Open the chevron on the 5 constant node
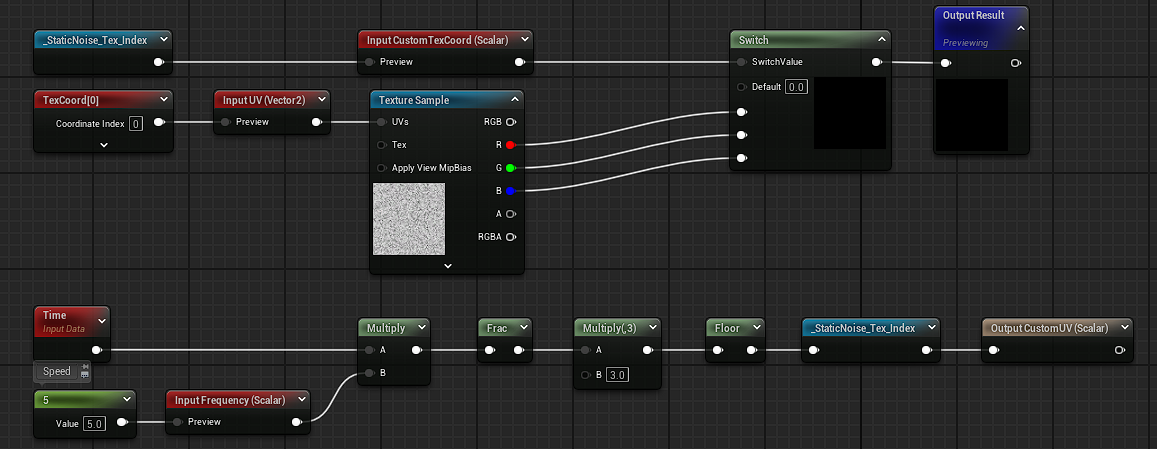The width and height of the screenshot is (1157, 449). [x=127, y=400]
